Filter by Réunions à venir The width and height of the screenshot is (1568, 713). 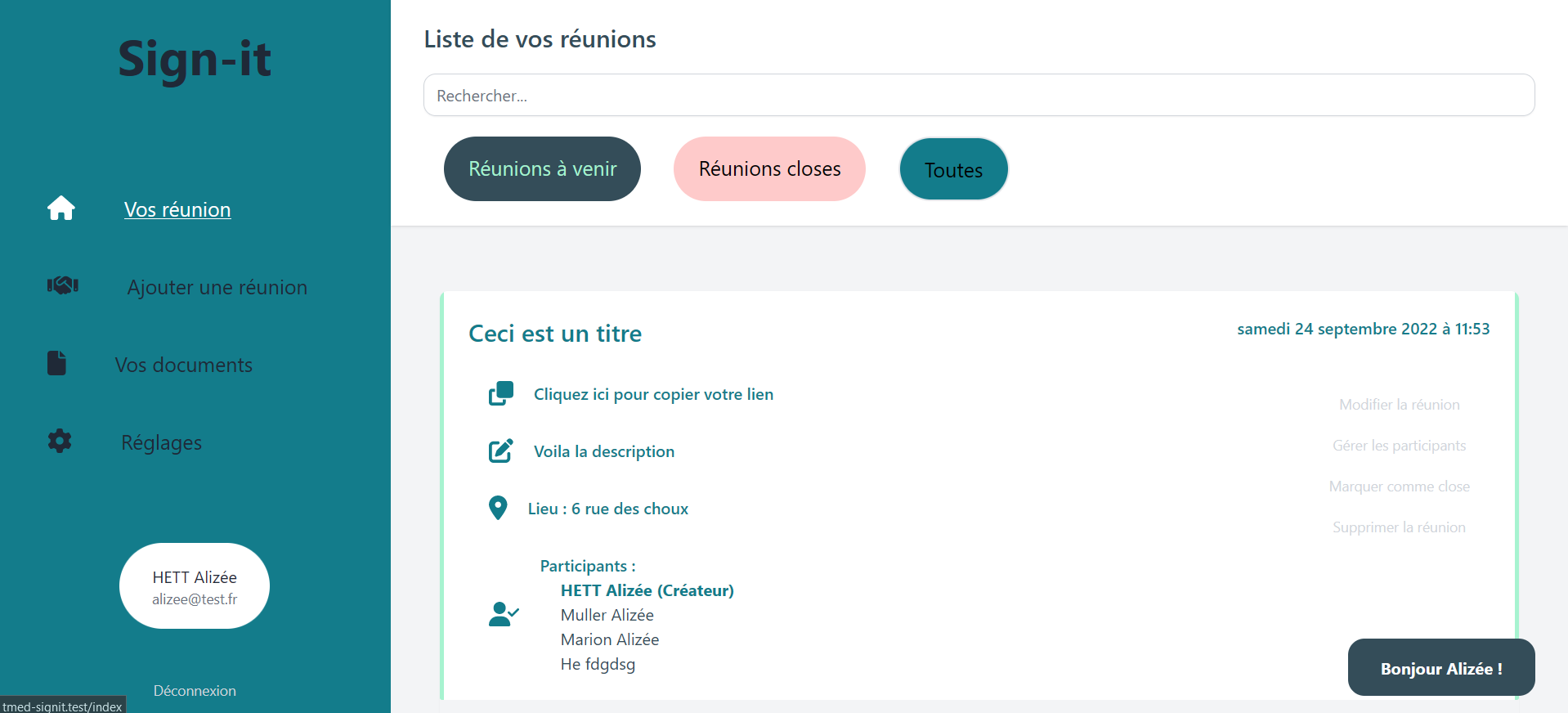pyautogui.click(x=542, y=168)
